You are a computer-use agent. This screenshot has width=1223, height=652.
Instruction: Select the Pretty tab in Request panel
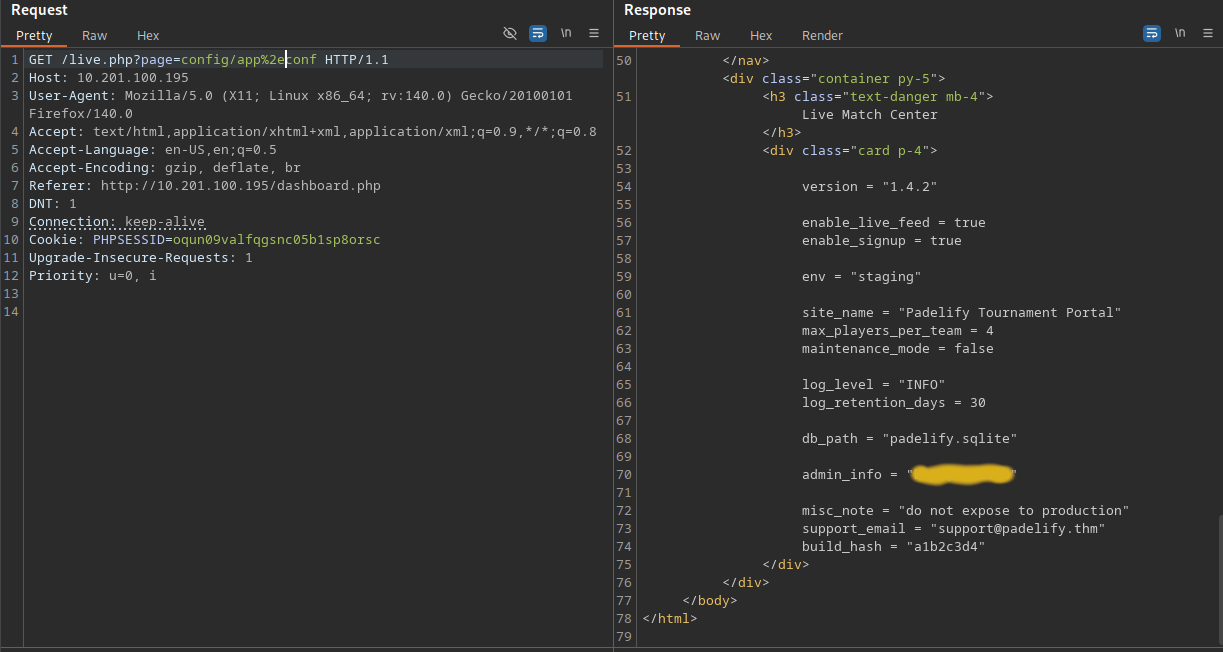tap(34, 36)
